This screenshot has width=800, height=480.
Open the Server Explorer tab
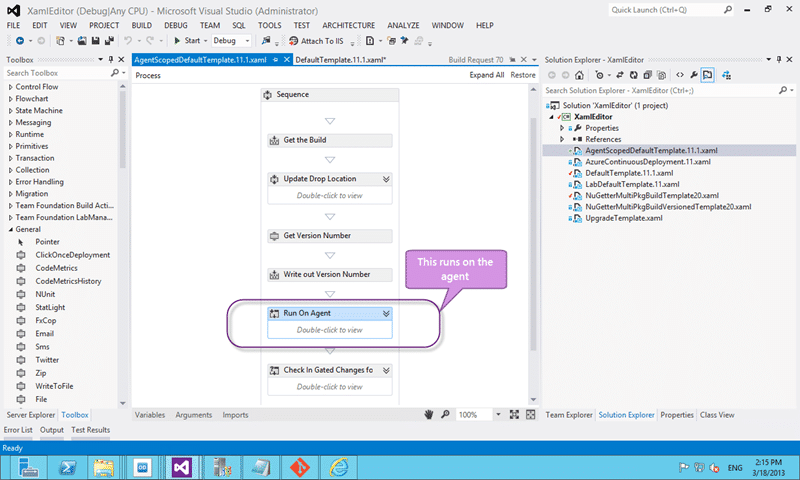pyautogui.click(x=31, y=415)
